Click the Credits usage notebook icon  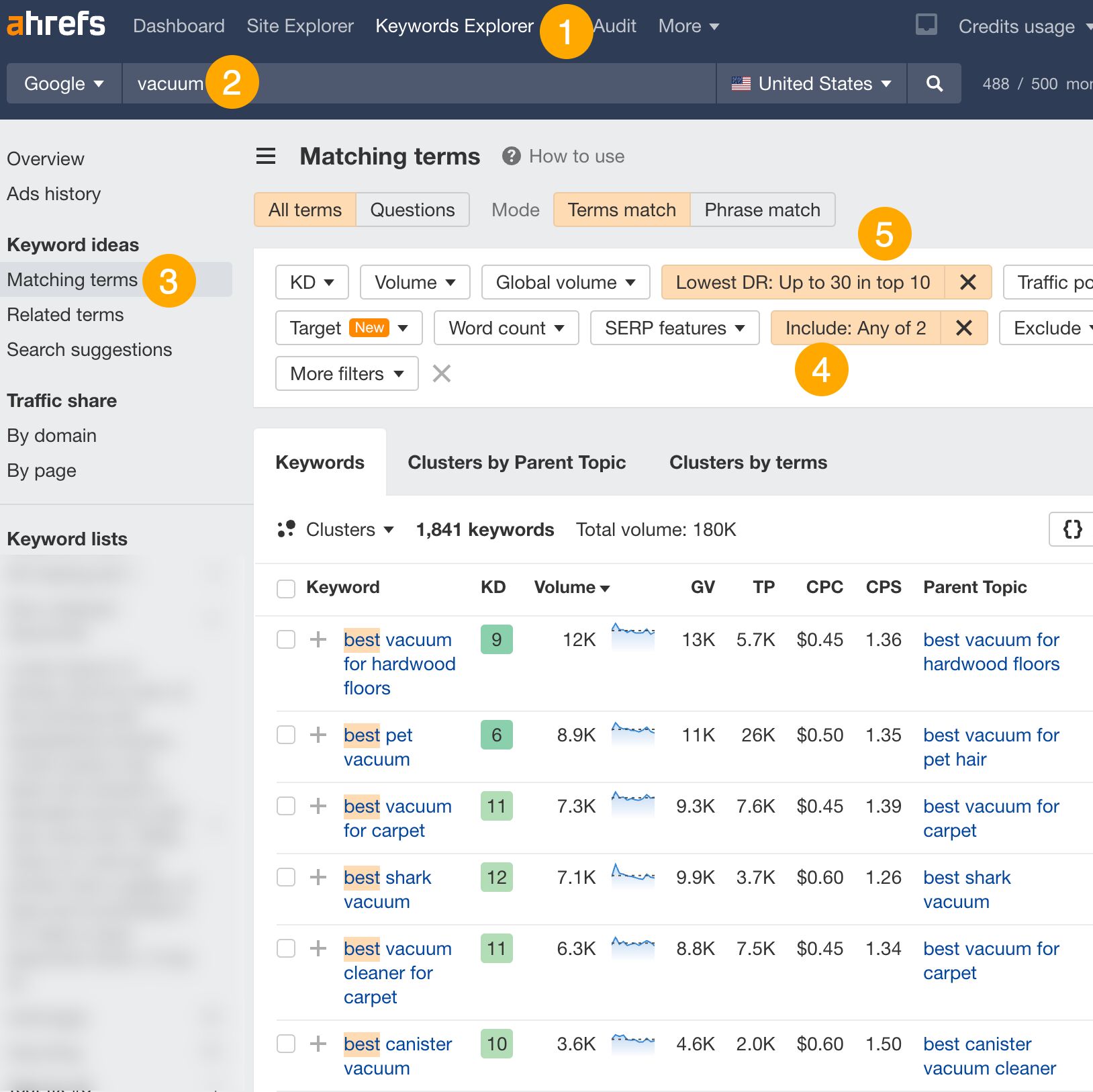click(x=926, y=26)
